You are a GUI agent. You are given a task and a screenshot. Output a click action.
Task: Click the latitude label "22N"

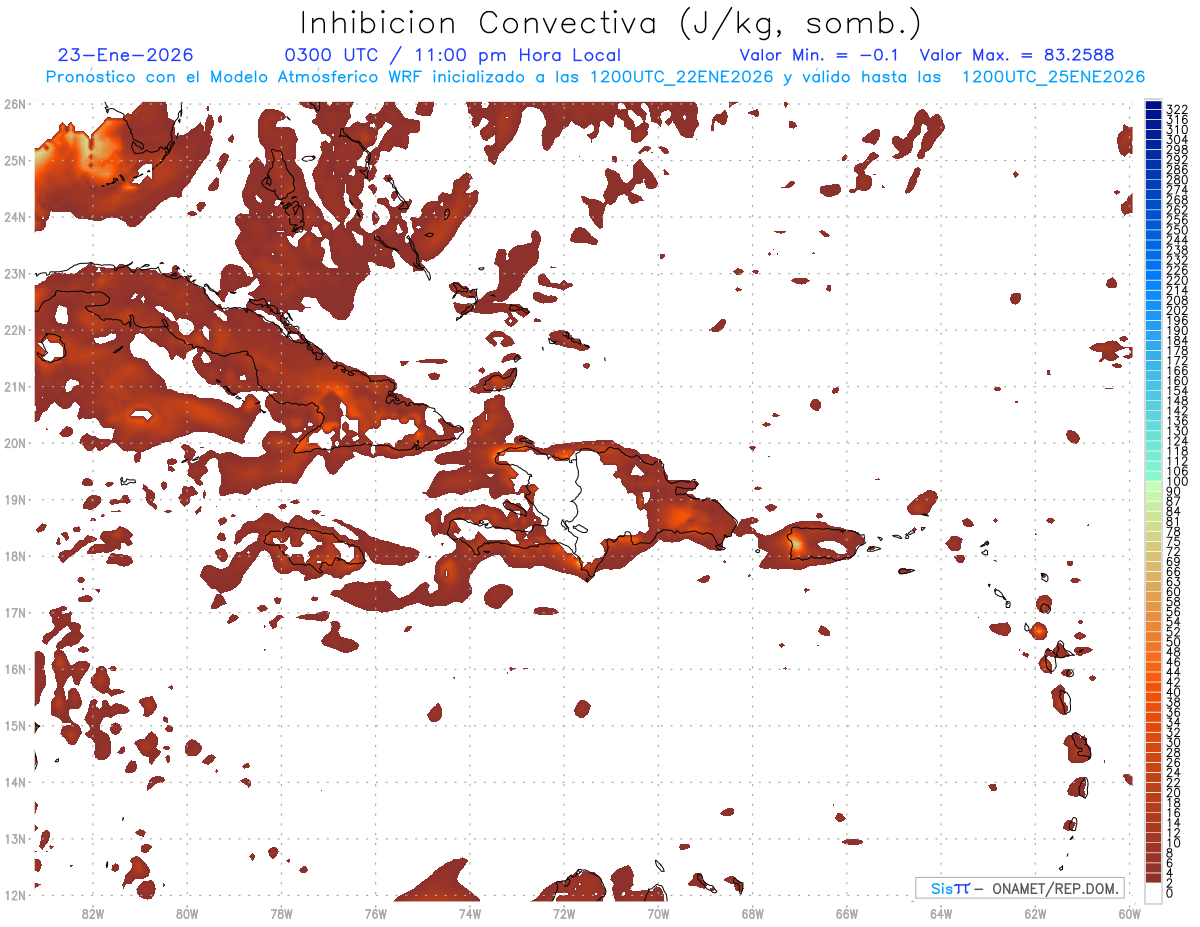15,330
